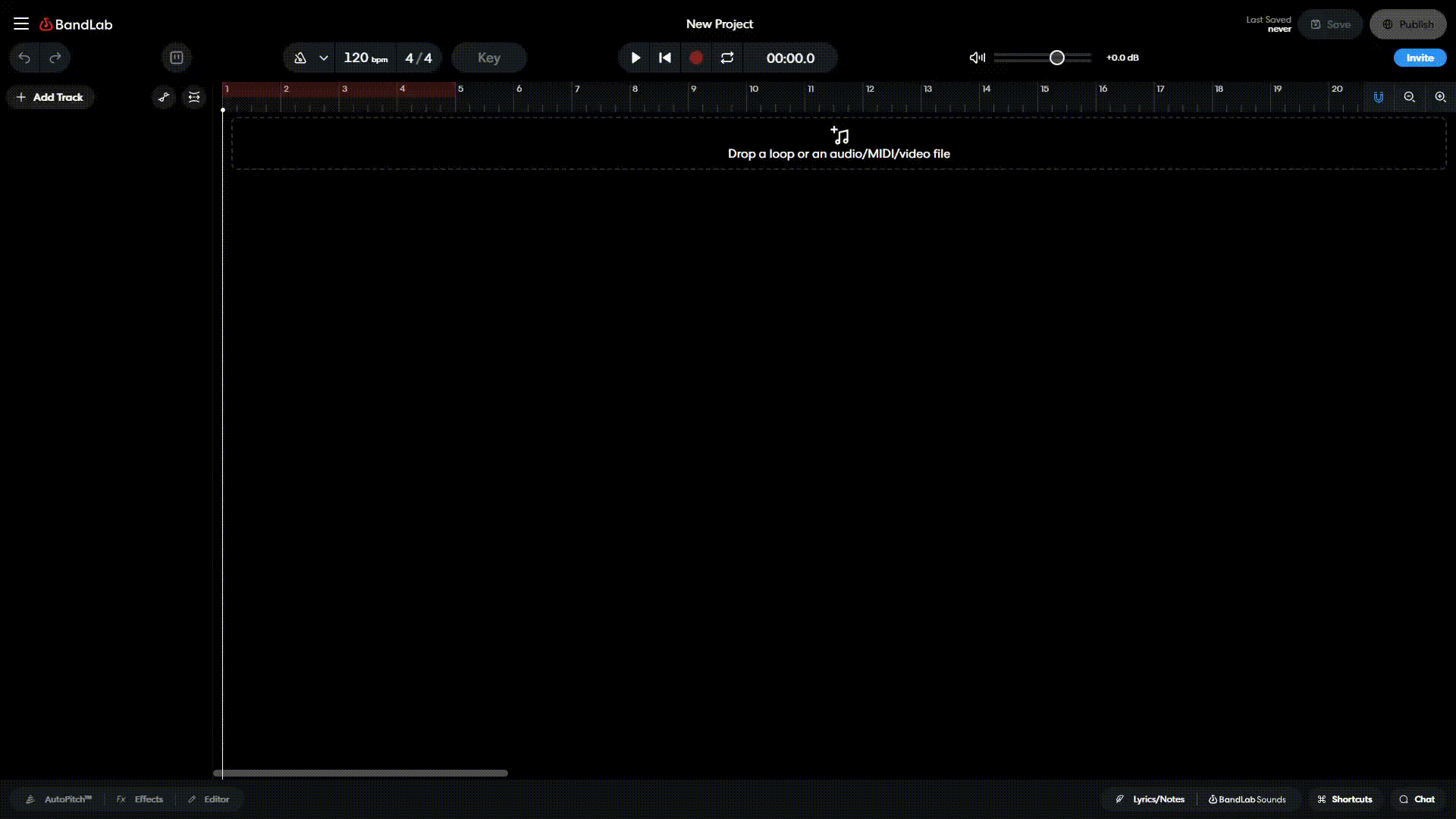1456x819 pixels.
Task: Open the square panel icon beside redo
Action: pyautogui.click(x=177, y=58)
